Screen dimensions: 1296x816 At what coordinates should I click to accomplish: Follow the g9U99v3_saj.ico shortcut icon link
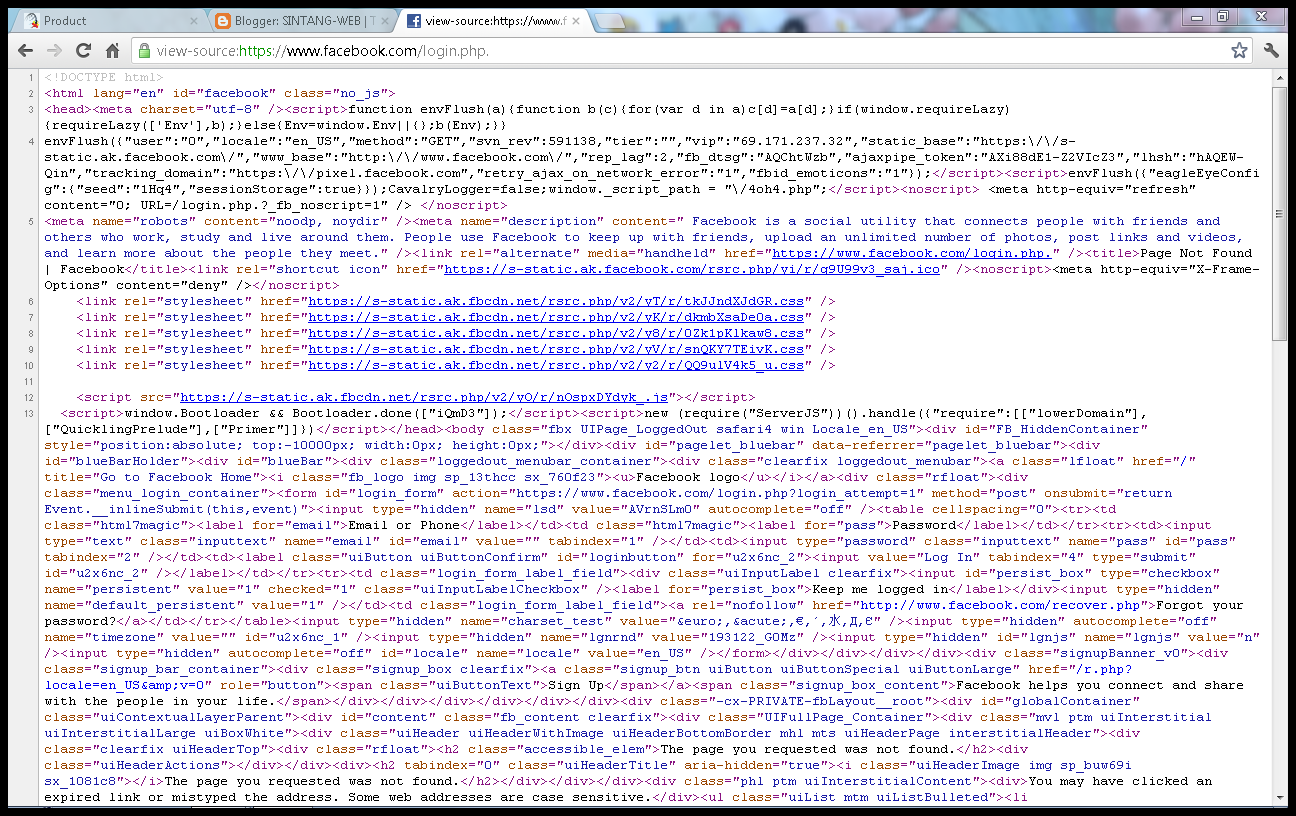pos(692,269)
